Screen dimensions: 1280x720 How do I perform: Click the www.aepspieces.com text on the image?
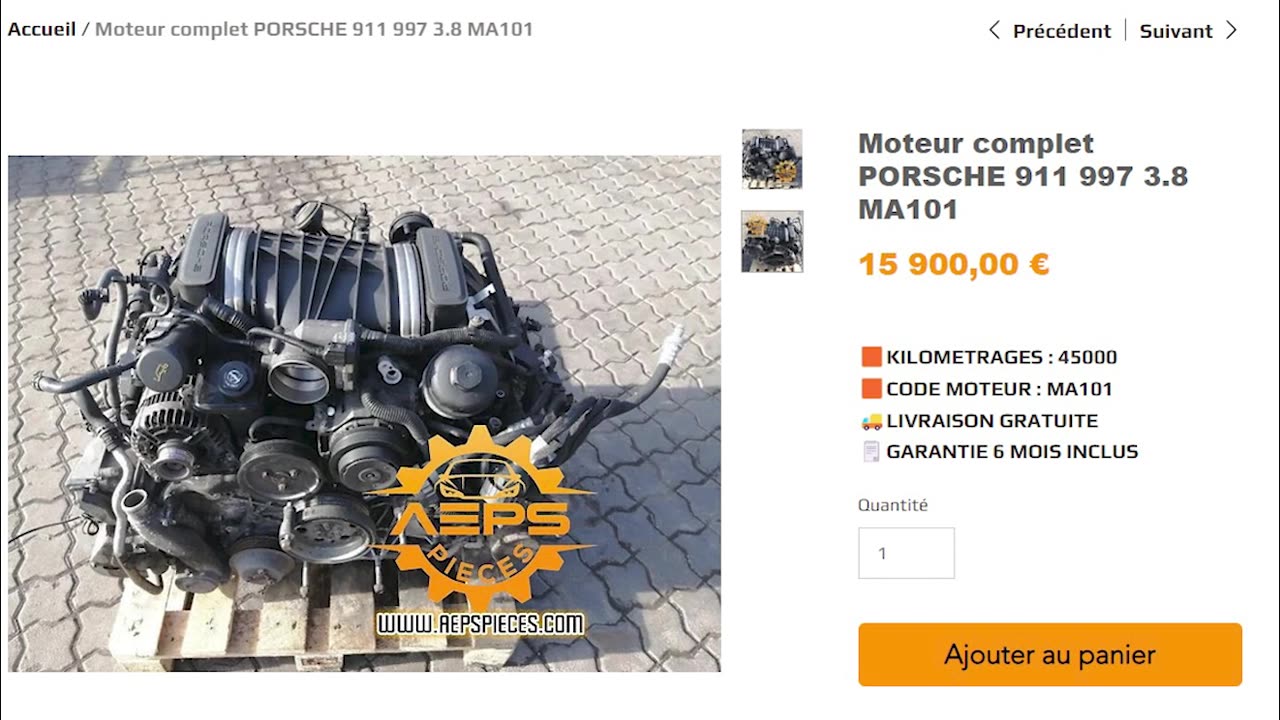coord(480,624)
